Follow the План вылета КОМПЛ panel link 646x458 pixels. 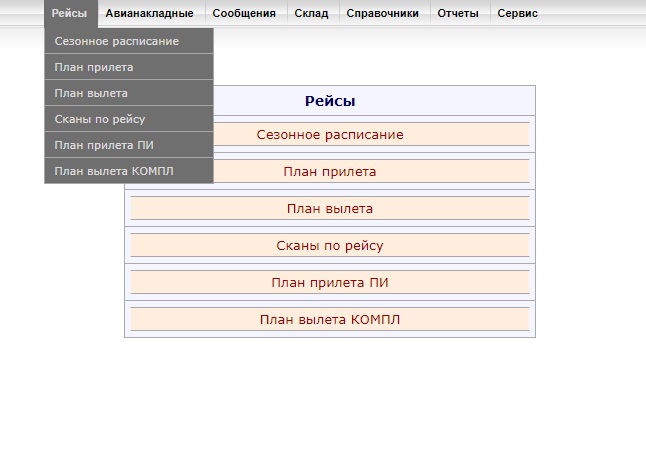tap(330, 320)
